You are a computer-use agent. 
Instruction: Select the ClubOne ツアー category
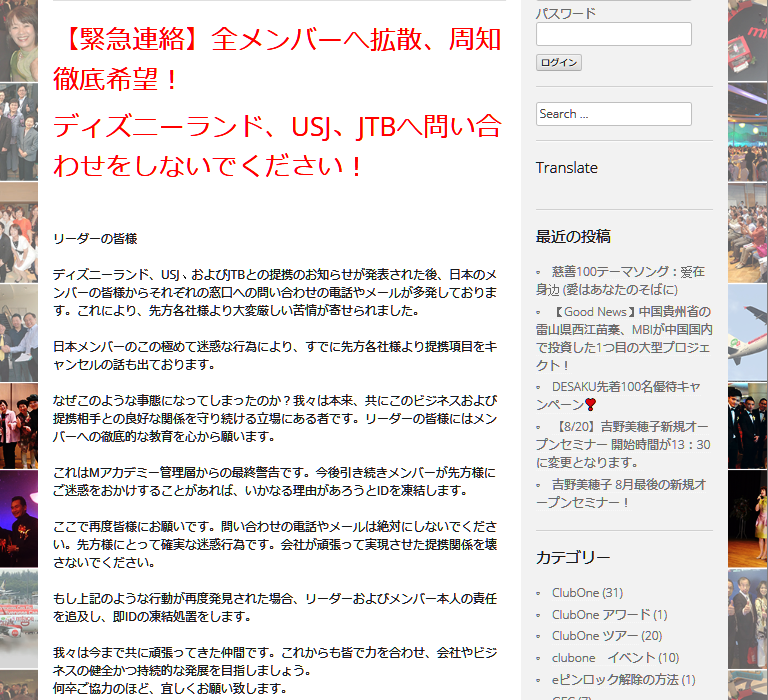coord(606,636)
